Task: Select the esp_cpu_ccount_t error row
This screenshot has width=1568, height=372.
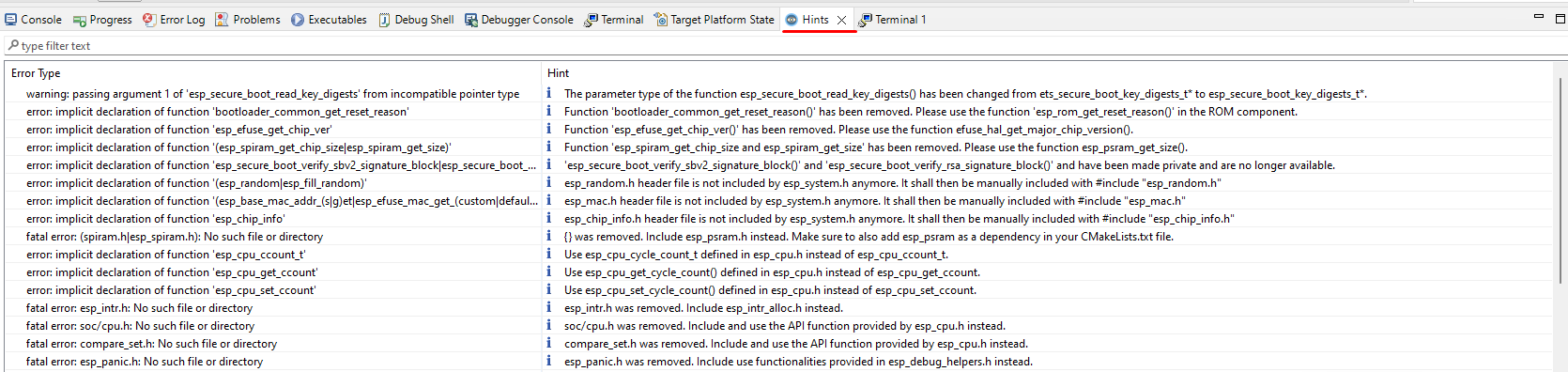Action: point(777,255)
